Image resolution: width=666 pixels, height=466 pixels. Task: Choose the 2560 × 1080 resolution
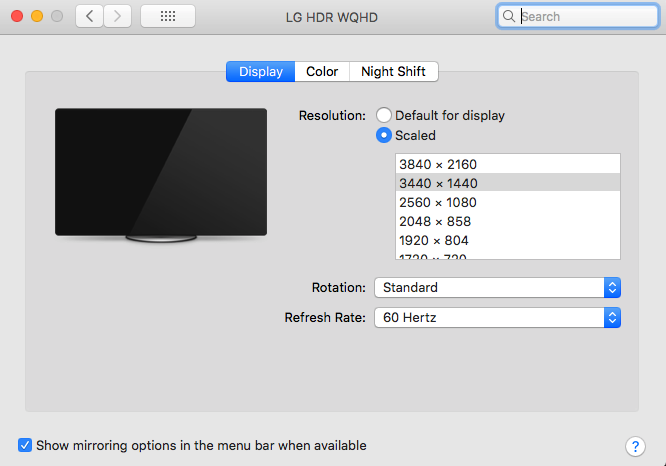pos(508,202)
